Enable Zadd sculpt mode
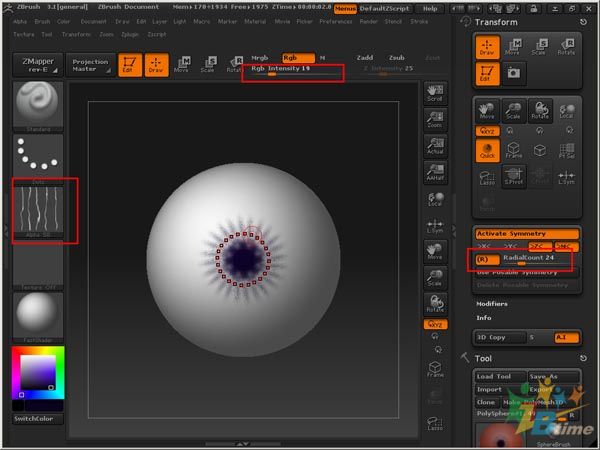This screenshot has width=600, height=450. pyautogui.click(x=365, y=58)
